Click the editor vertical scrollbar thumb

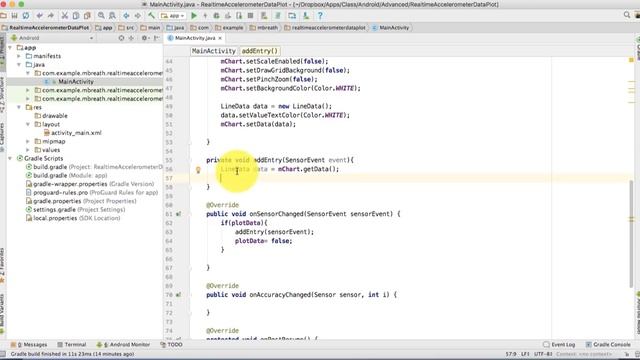(x=631, y=233)
